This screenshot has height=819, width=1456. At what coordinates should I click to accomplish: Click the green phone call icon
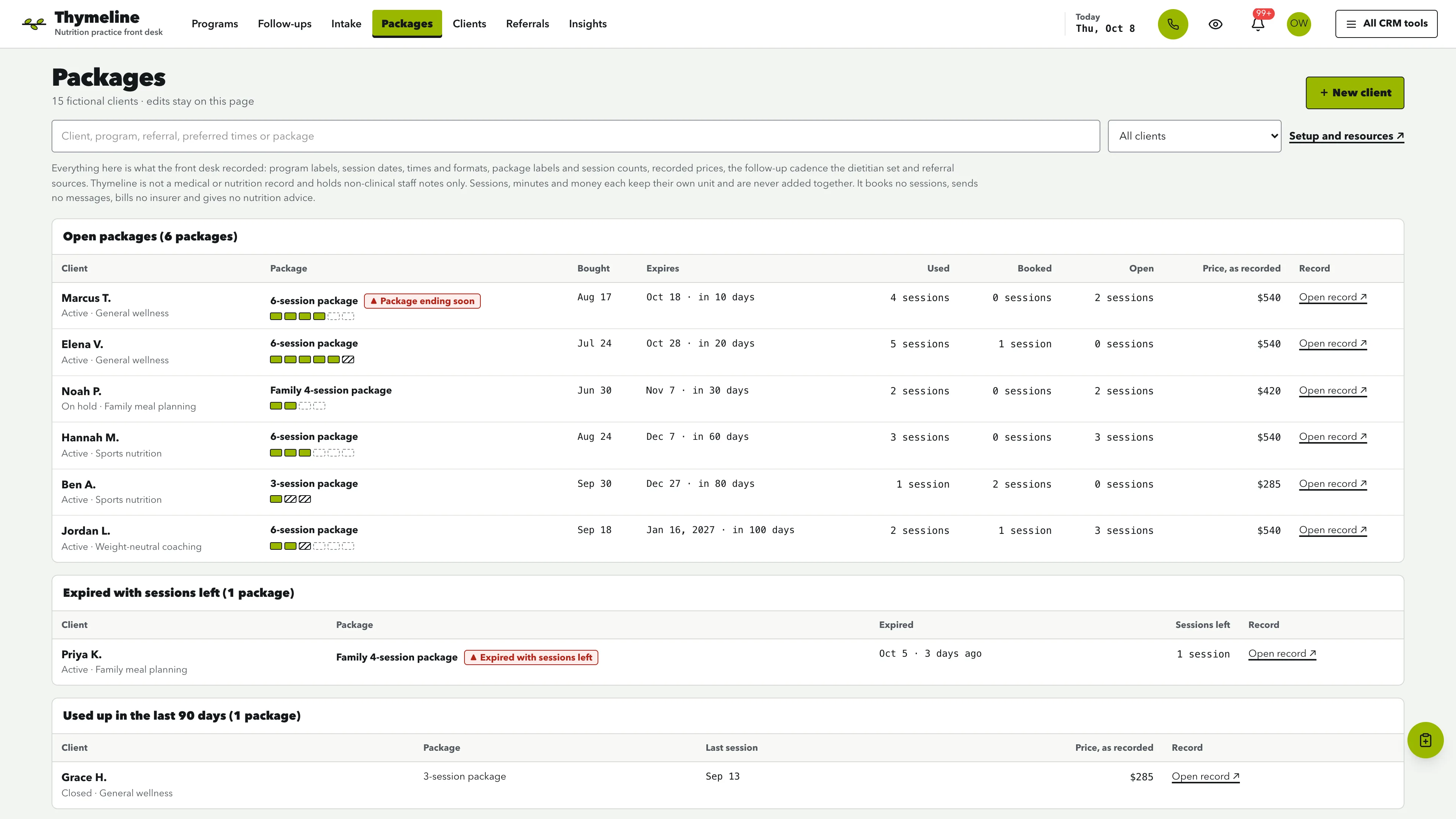point(1173,24)
